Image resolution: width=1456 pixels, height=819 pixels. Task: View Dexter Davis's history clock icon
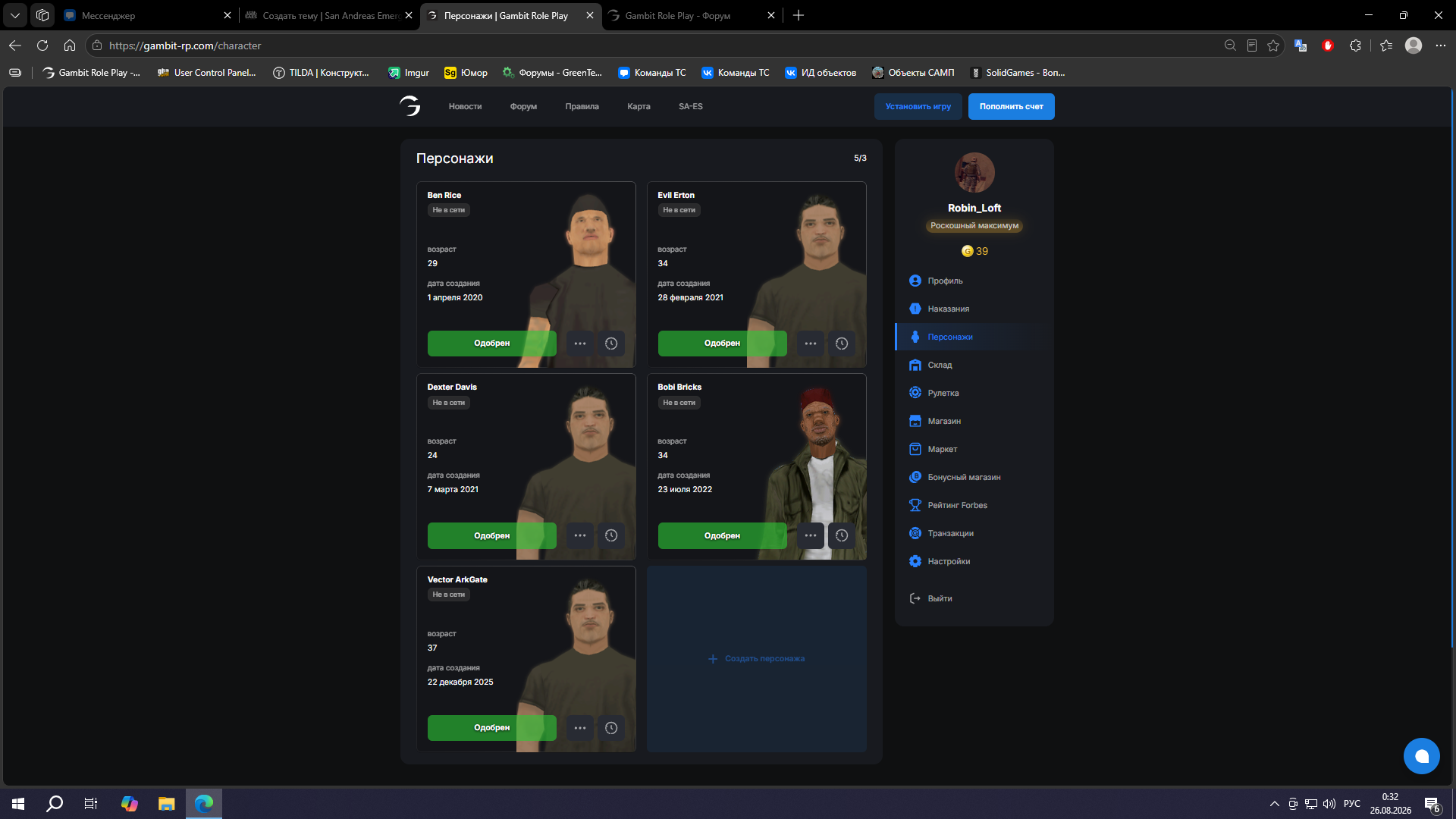pyautogui.click(x=611, y=535)
